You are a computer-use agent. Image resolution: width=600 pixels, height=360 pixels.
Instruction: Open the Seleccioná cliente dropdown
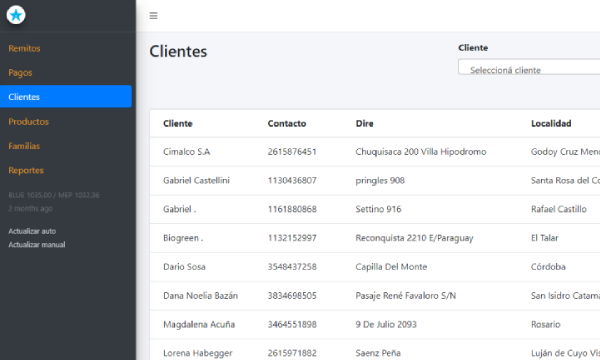coord(529,67)
